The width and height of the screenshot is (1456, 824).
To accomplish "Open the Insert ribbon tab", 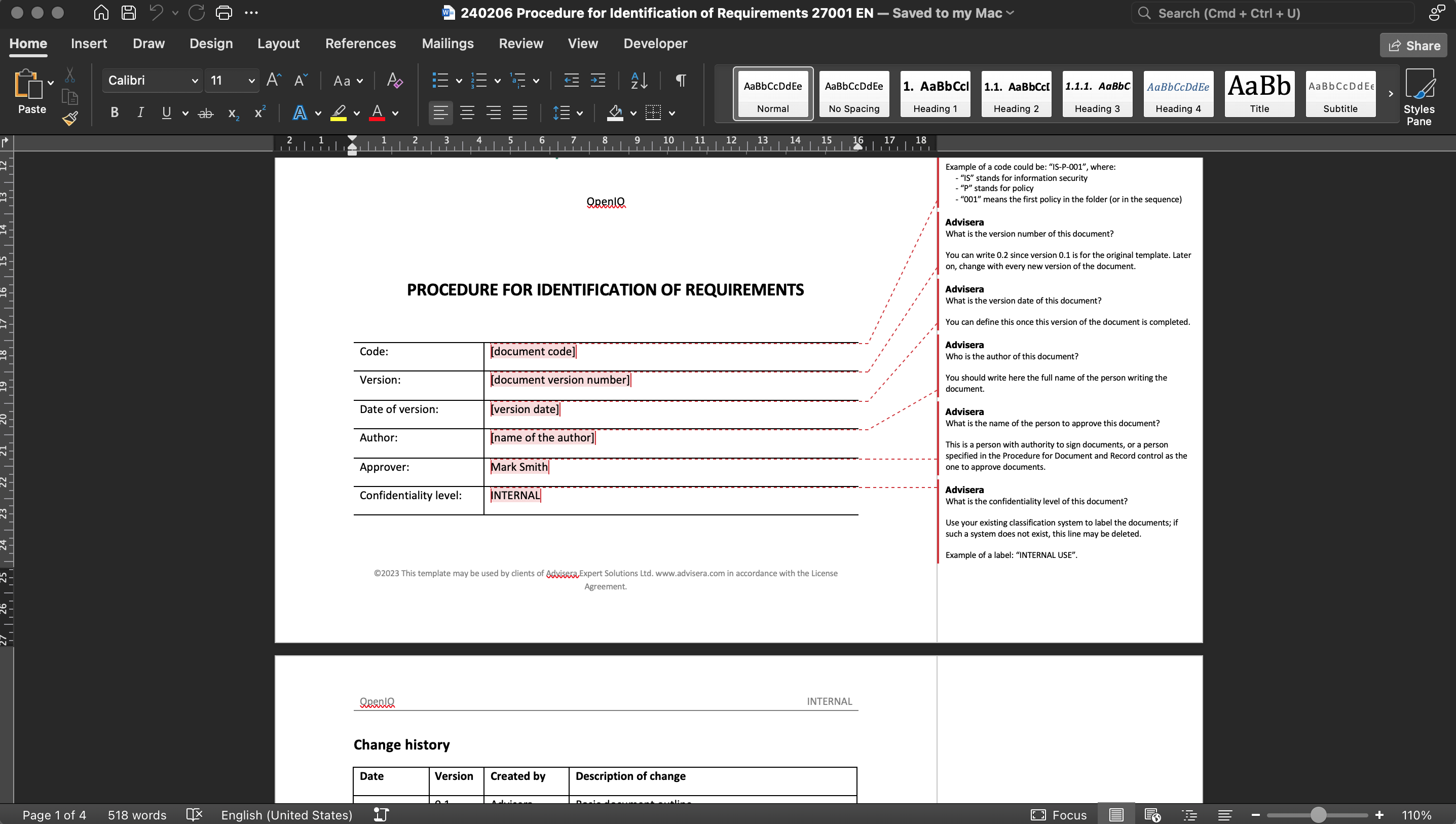I will point(88,43).
